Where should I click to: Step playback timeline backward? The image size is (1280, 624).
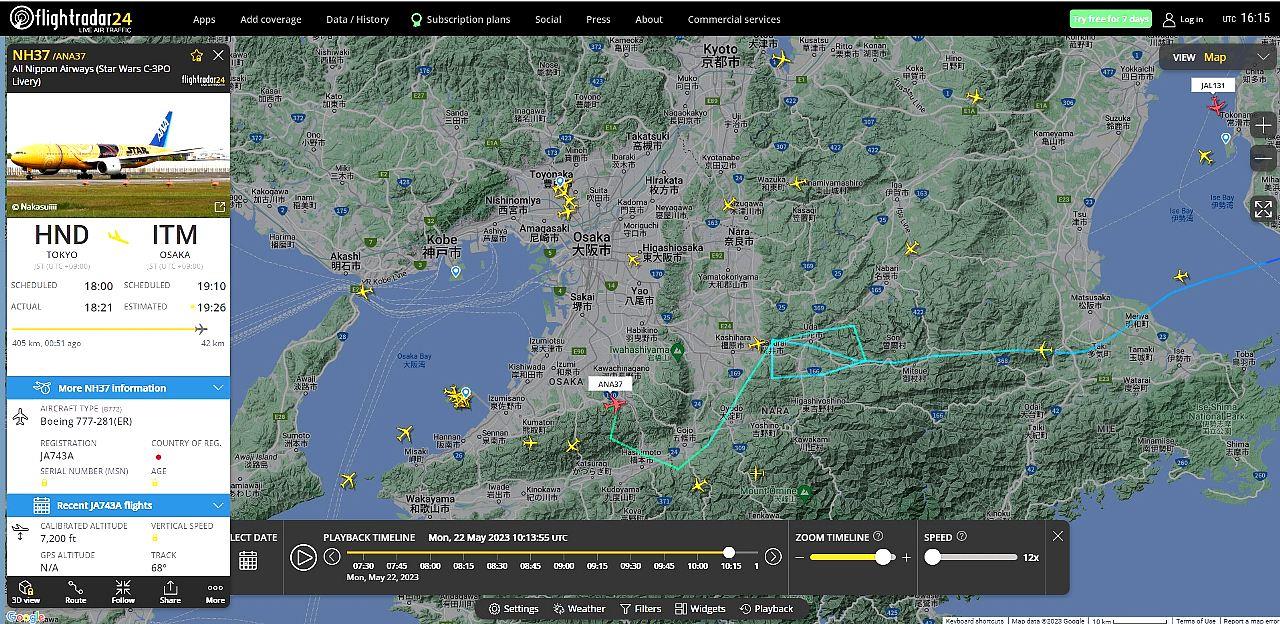click(332, 557)
